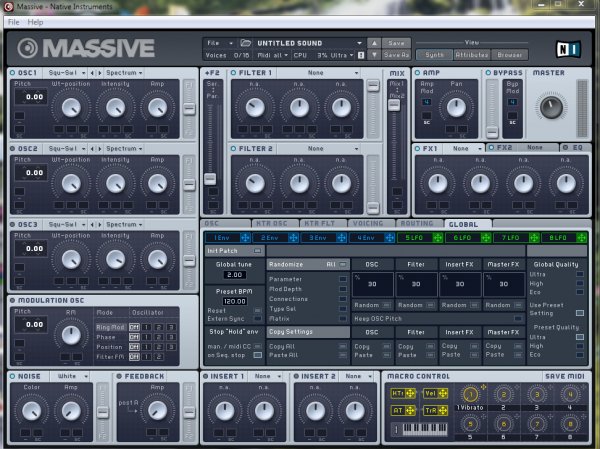The image size is (600, 449).
Task: Open the OSC1 Squ-Sw I wavetable dropdown
Action: [67, 73]
